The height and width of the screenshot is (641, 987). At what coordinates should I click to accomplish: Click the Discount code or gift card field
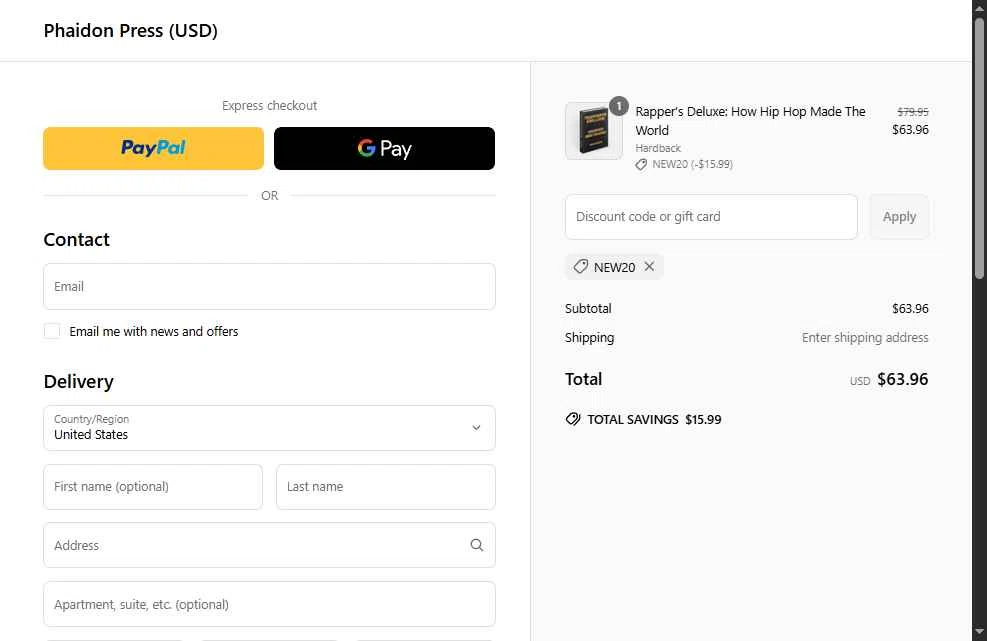click(x=711, y=217)
